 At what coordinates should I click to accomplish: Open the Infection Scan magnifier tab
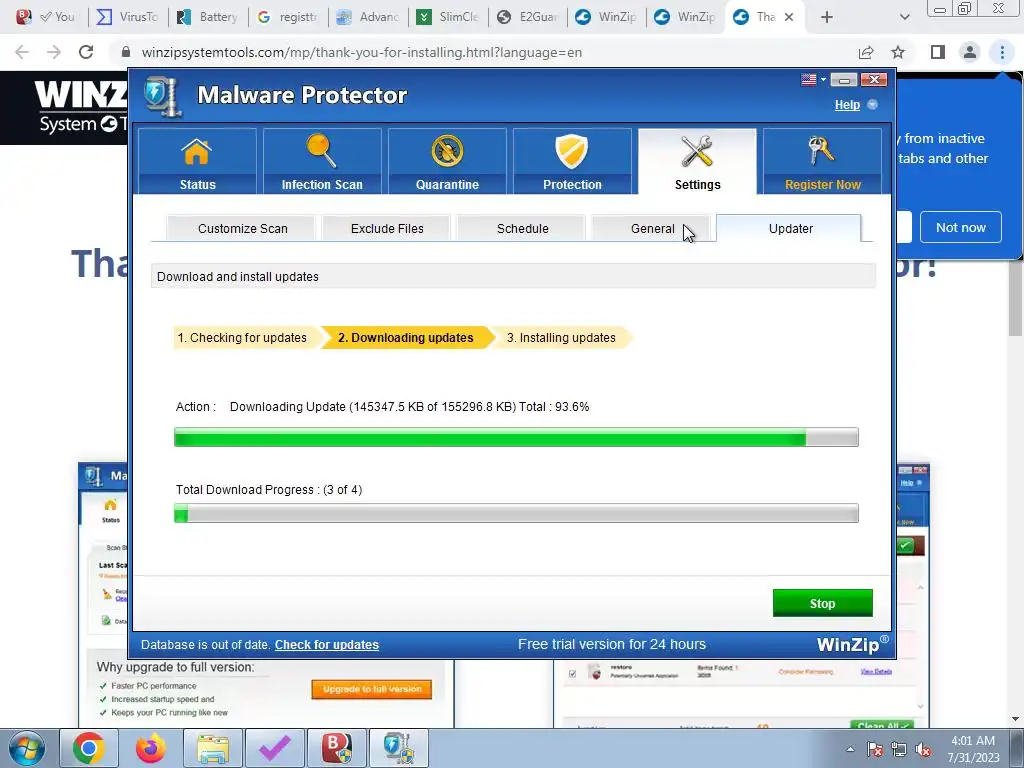pos(322,161)
